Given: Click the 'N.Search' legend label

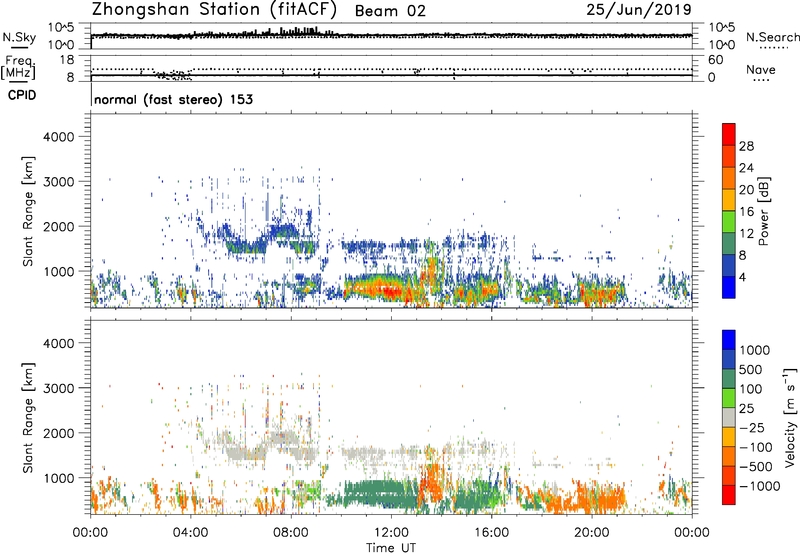Looking at the screenshot, I should pos(772,37).
